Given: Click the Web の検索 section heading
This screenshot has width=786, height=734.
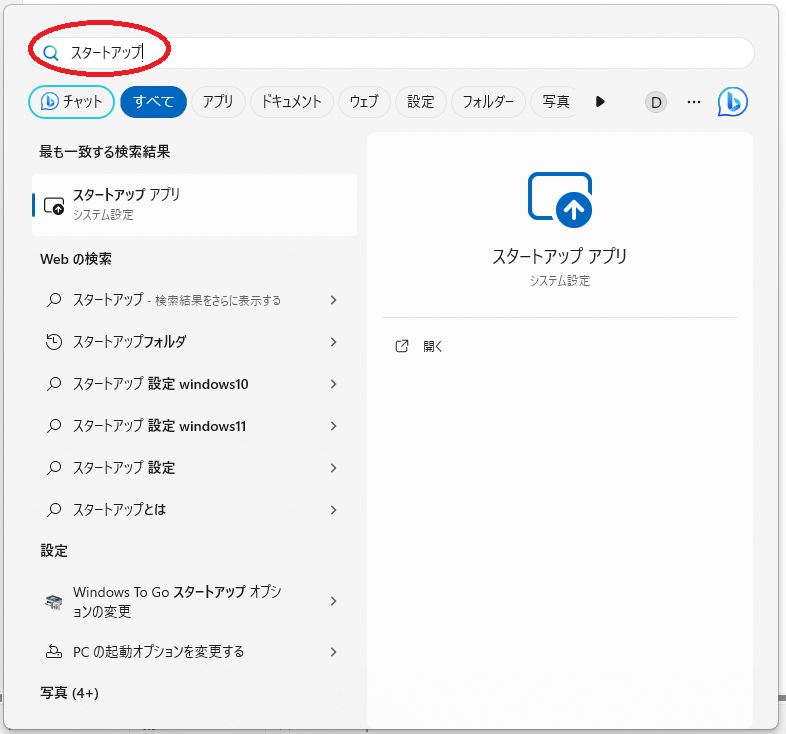Looking at the screenshot, I should point(76,259).
